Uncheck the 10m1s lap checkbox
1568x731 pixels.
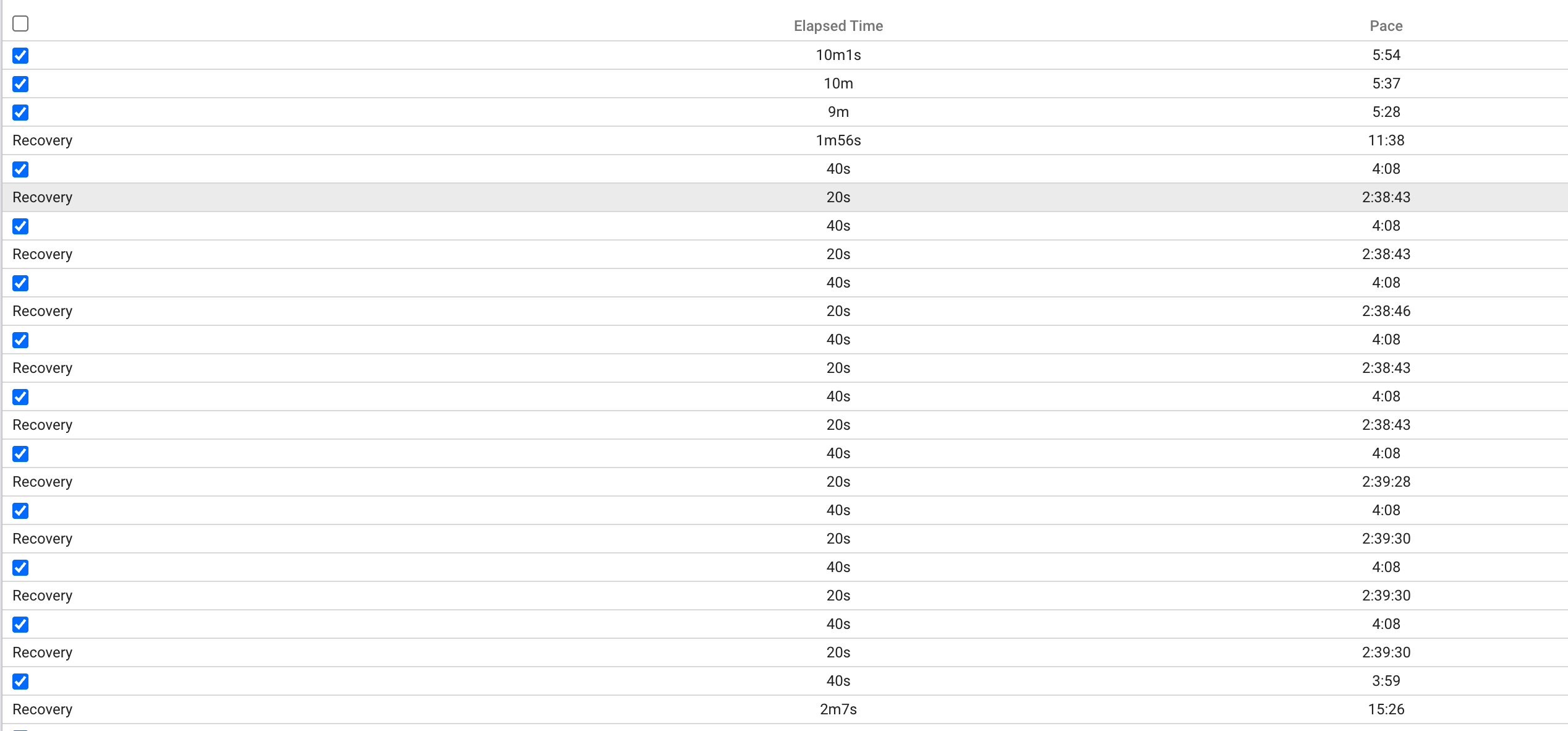(20, 56)
